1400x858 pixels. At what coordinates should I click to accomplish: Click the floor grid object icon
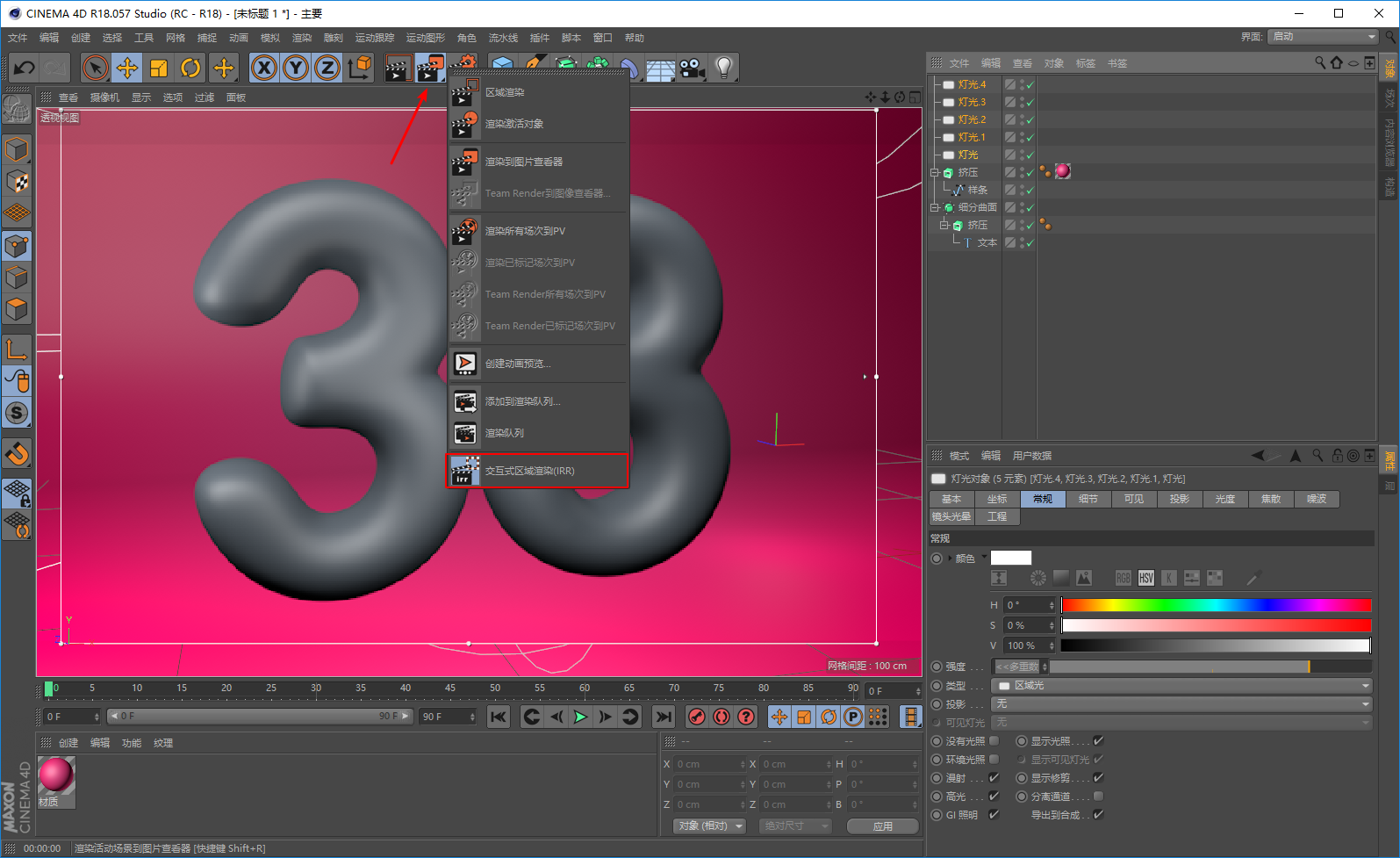[660, 68]
